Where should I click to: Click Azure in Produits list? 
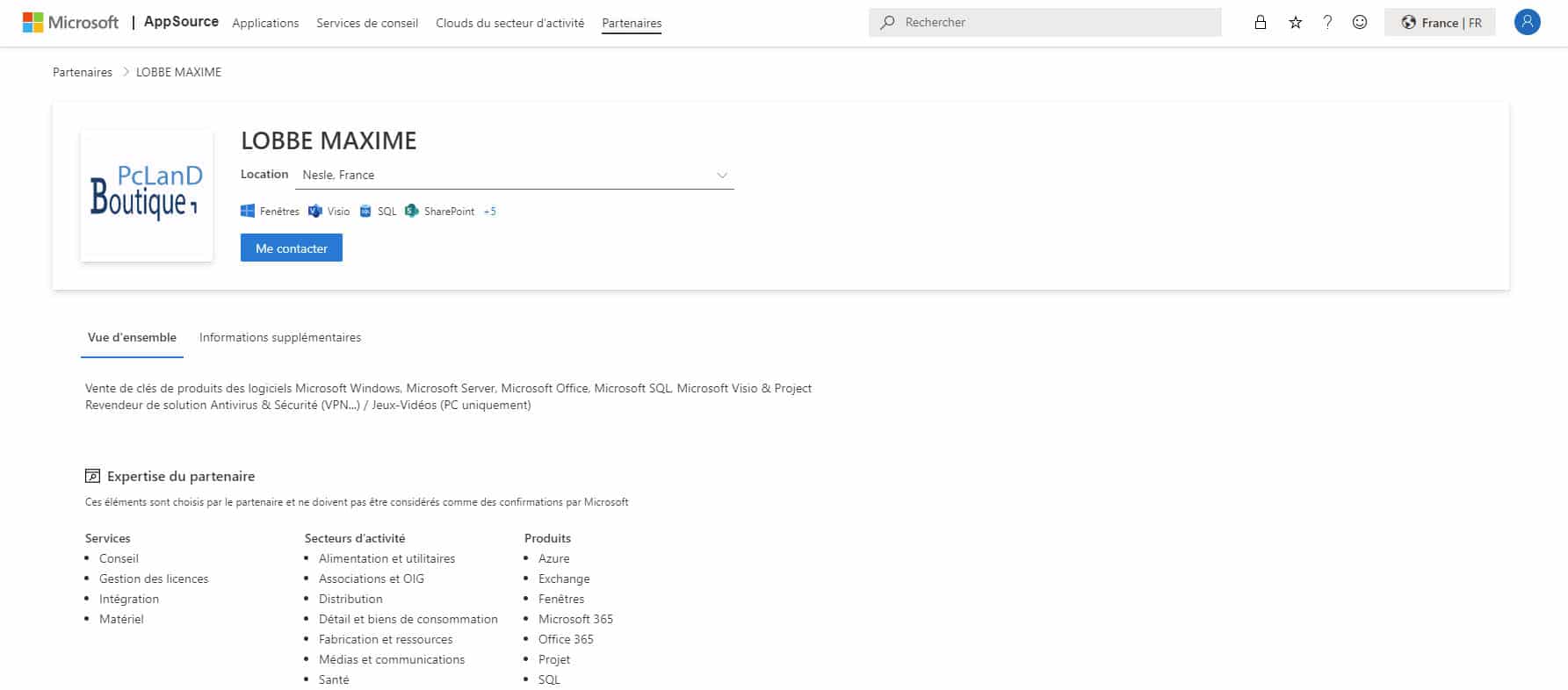pos(554,558)
